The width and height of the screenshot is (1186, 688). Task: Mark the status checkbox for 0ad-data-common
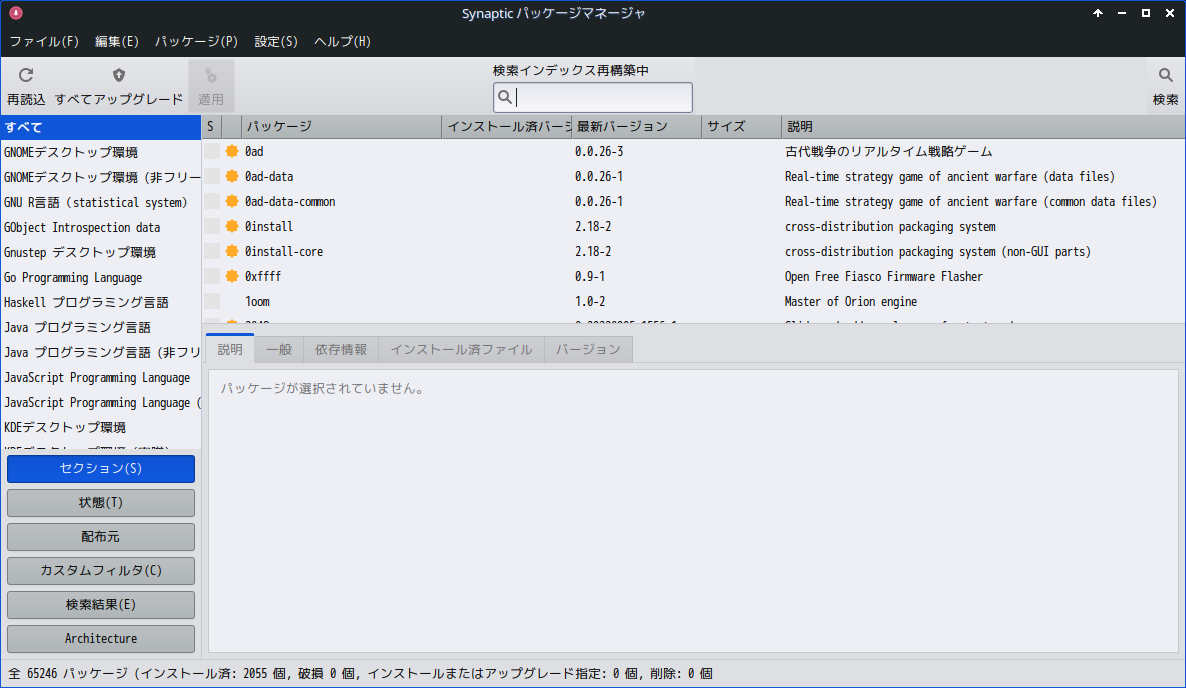point(212,201)
